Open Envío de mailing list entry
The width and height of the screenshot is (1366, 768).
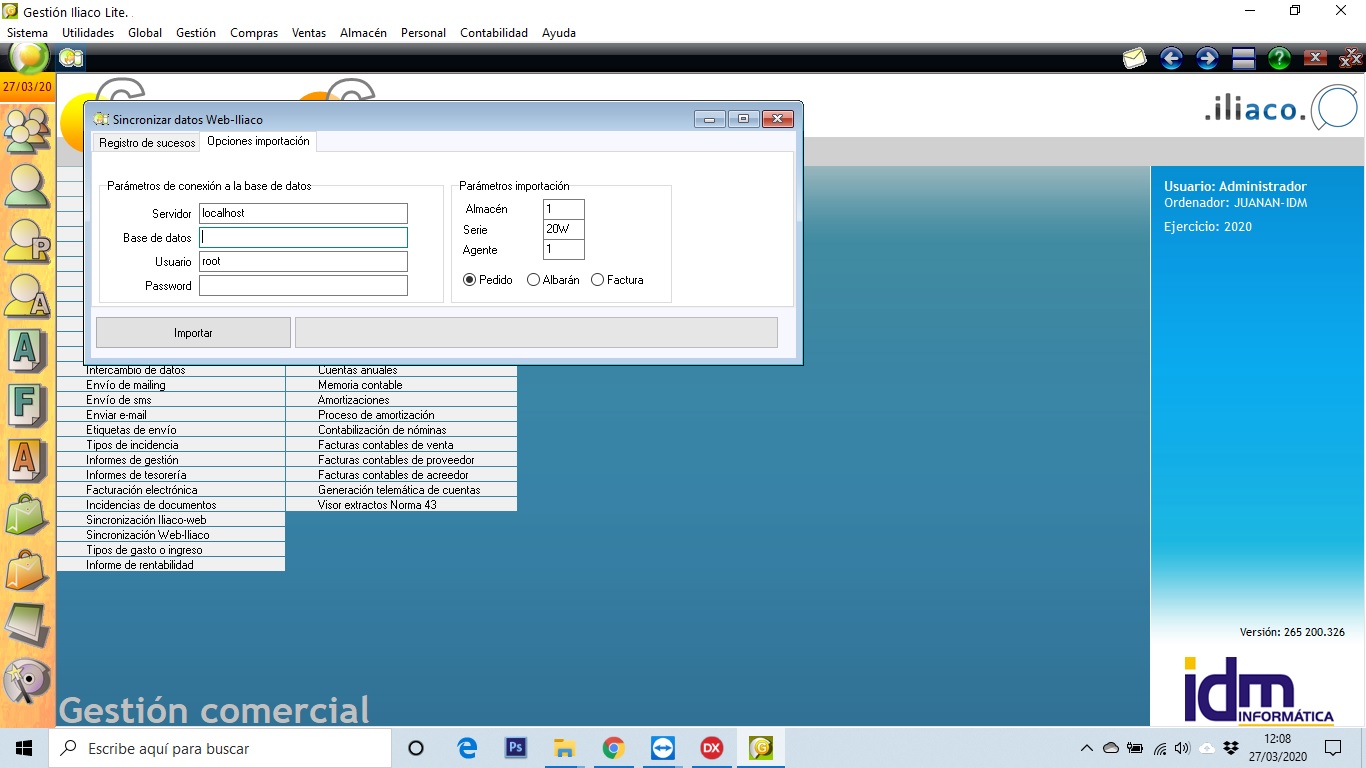pyautogui.click(x=171, y=385)
